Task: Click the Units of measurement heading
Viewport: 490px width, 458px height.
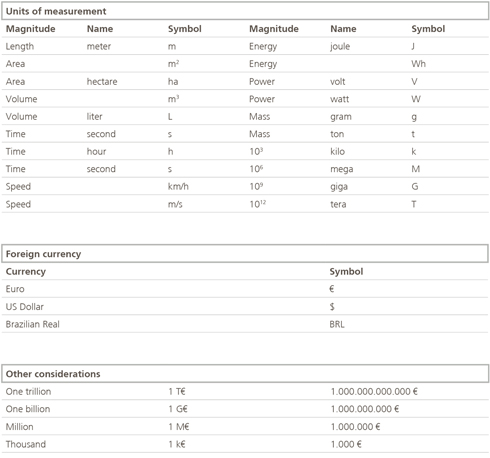Action: [56, 11]
